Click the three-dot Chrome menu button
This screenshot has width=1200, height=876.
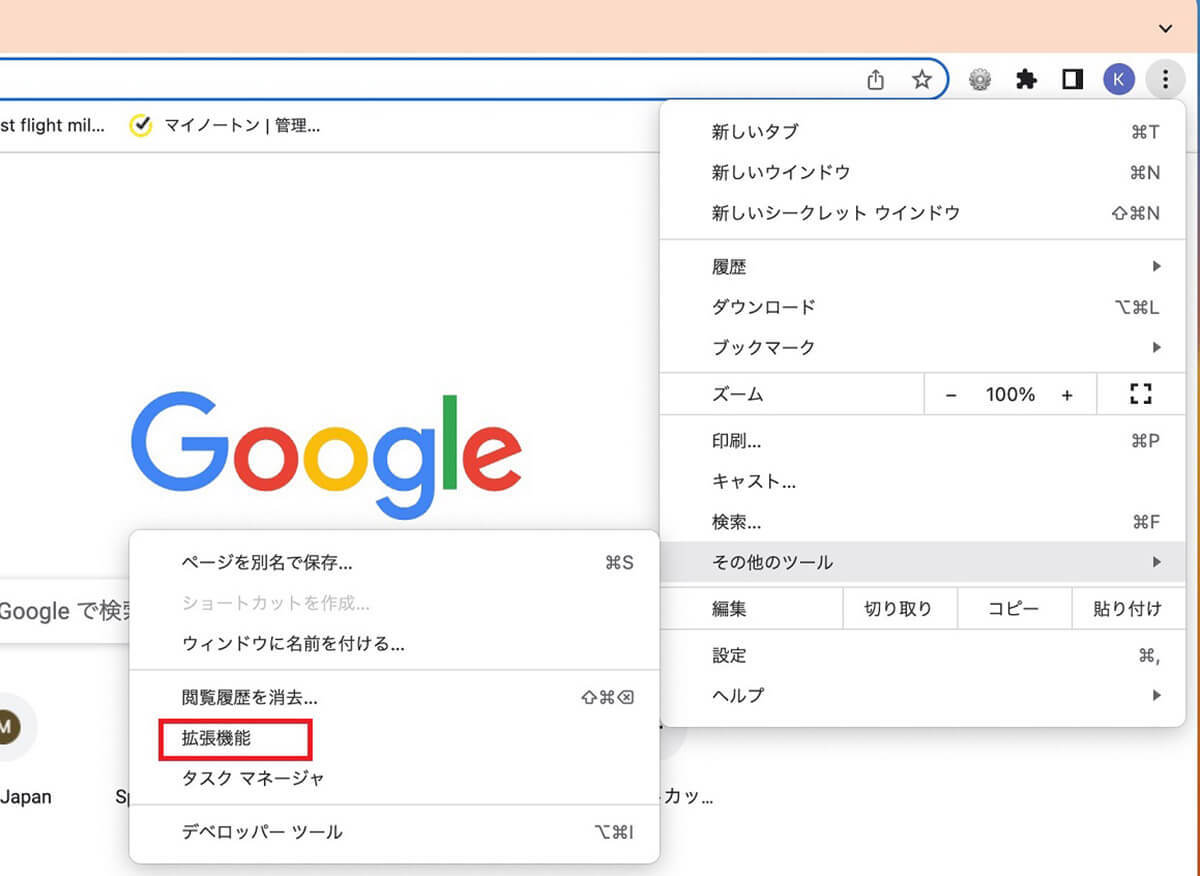(x=1165, y=80)
